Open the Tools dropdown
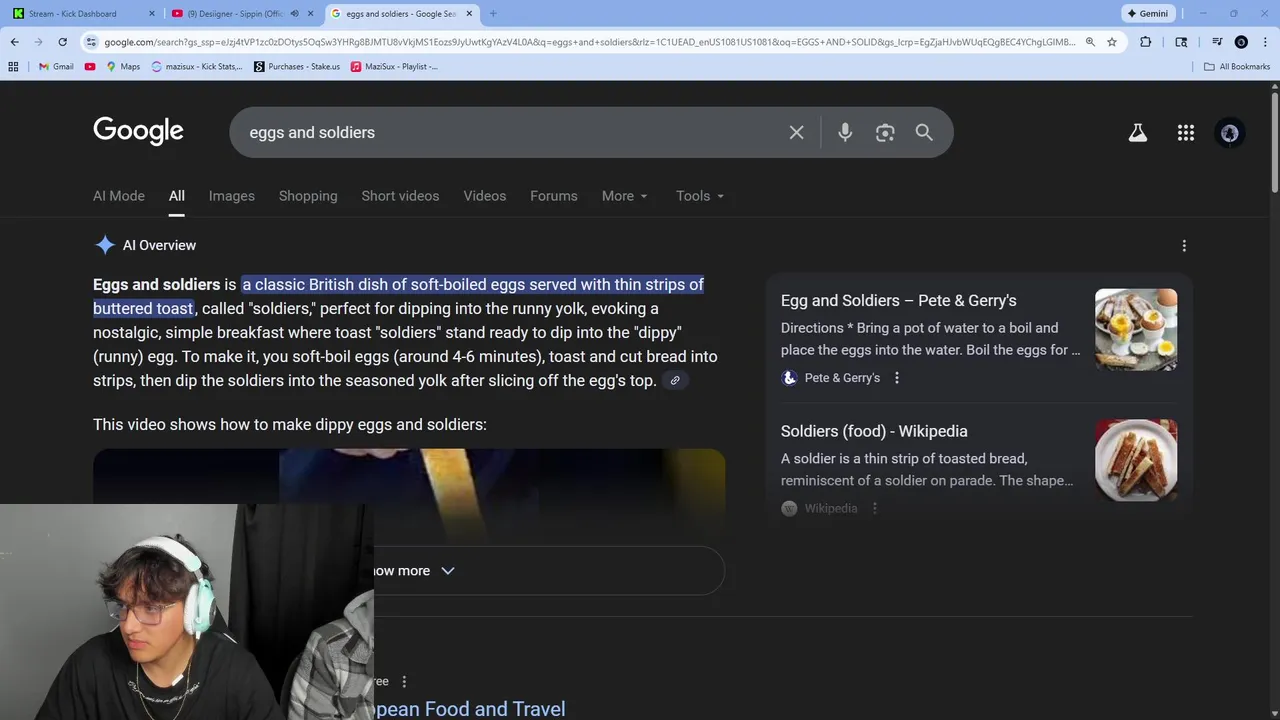The height and width of the screenshot is (720, 1280). [700, 196]
